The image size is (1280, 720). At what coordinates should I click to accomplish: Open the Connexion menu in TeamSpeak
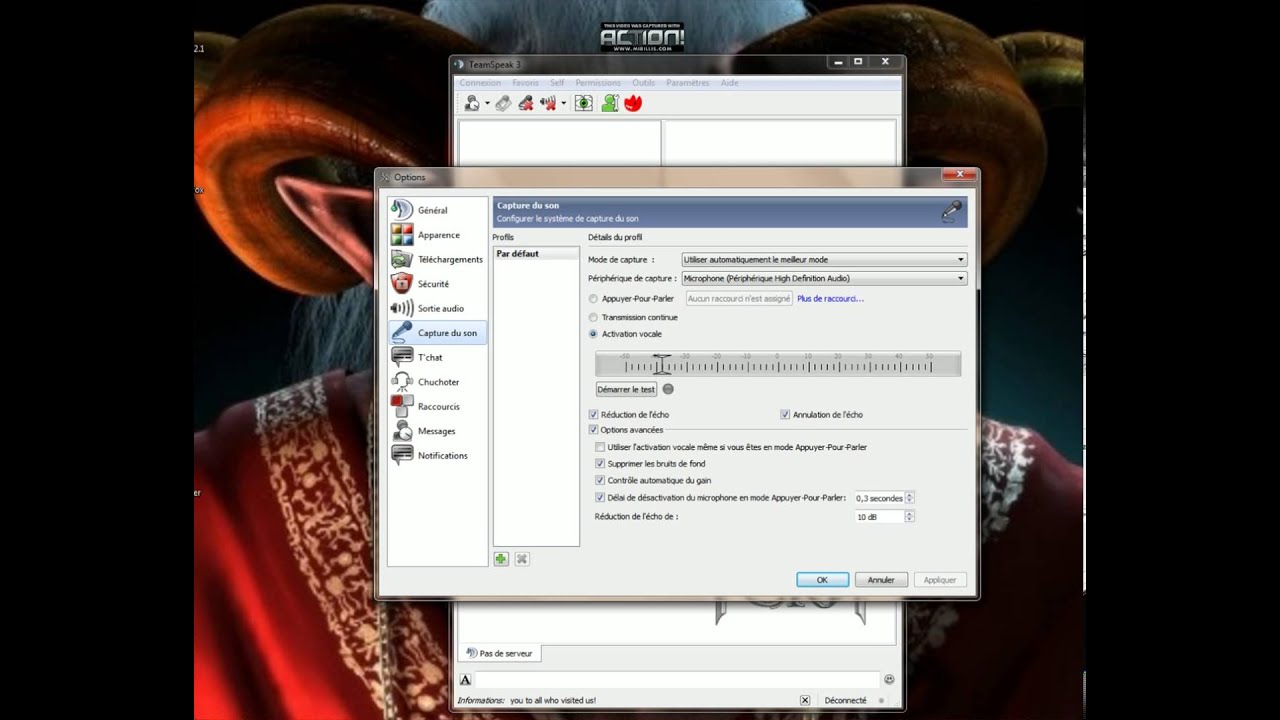[x=480, y=83]
